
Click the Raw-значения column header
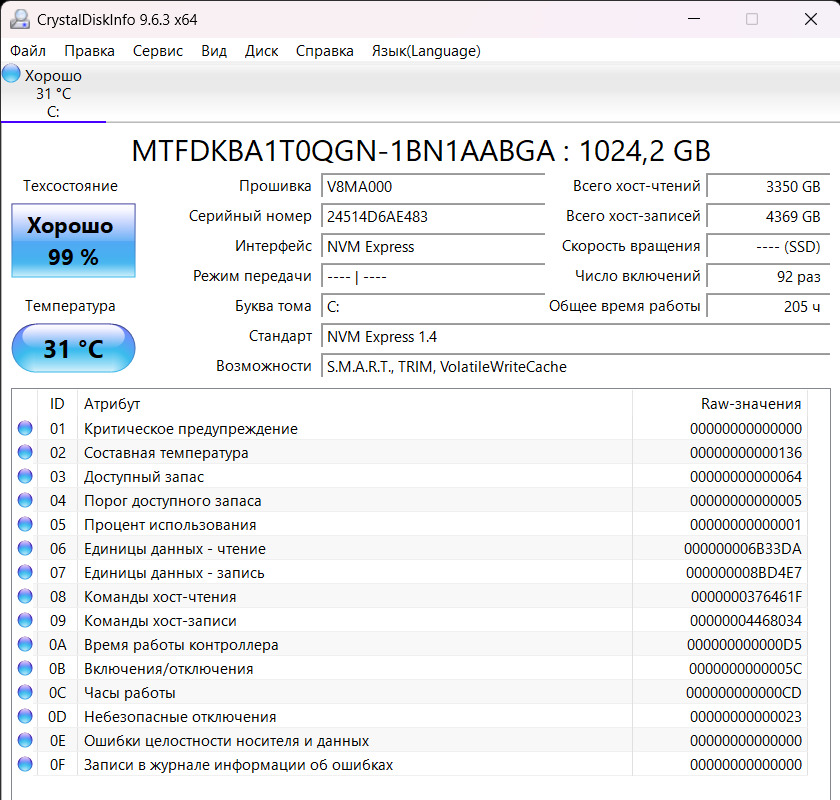pos(719,403)
